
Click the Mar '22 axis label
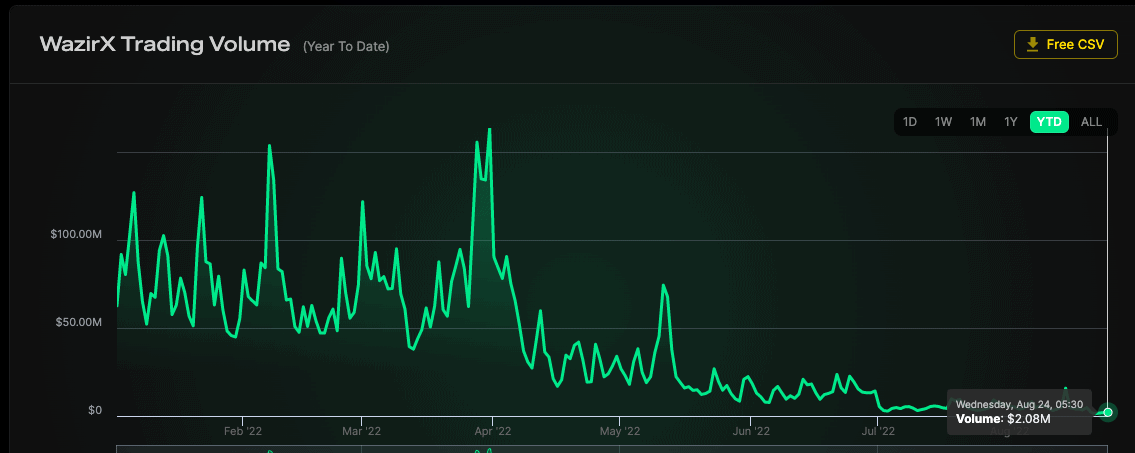361,431
